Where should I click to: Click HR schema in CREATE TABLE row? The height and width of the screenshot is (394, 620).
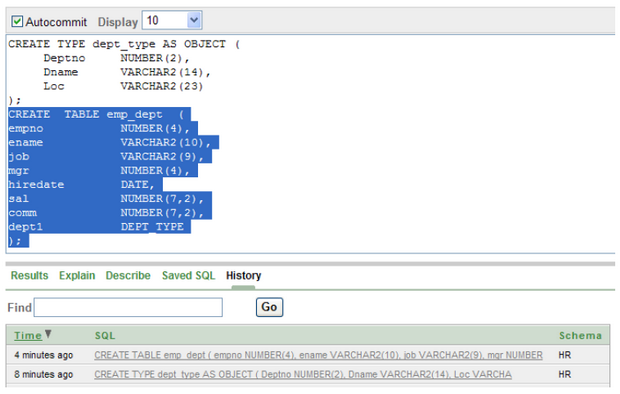click(565, 355)
